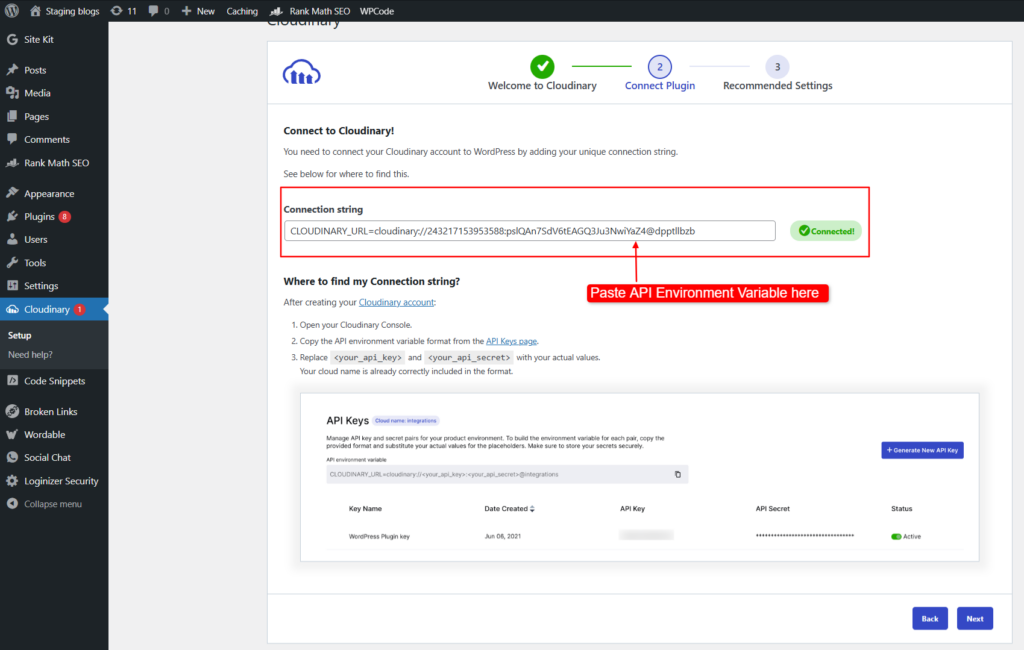This screenshot has height=650, width=1024.
Task: Click the Connected! status badge
Action: pyautogui.click(x=826, y=231)
